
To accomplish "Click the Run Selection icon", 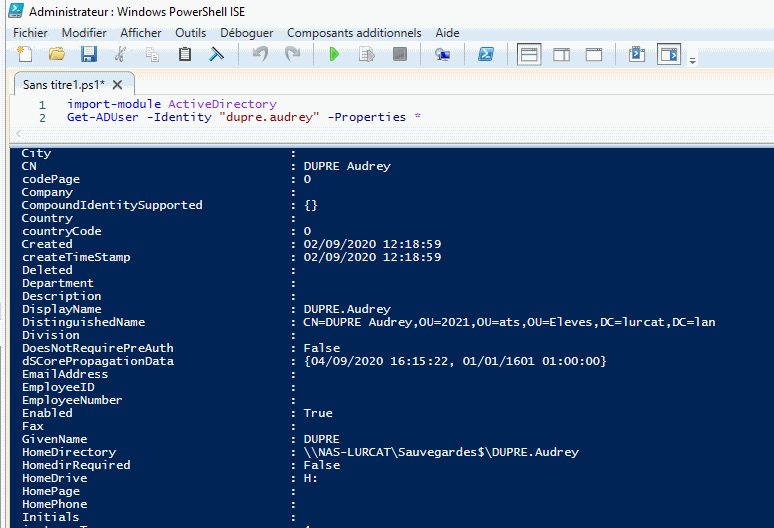I will click(366, 54).
